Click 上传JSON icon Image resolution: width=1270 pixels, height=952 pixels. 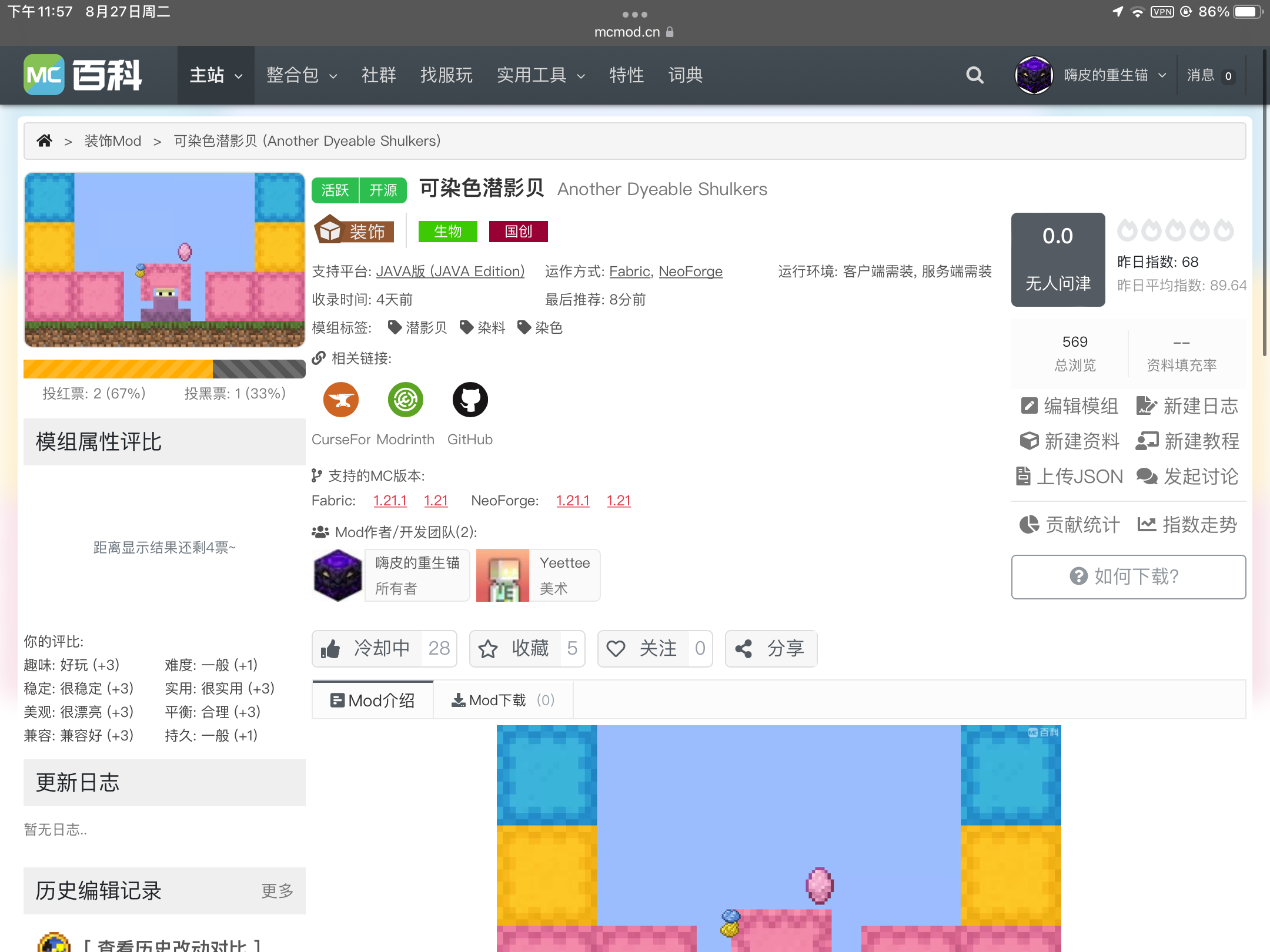pos(1069,477)
